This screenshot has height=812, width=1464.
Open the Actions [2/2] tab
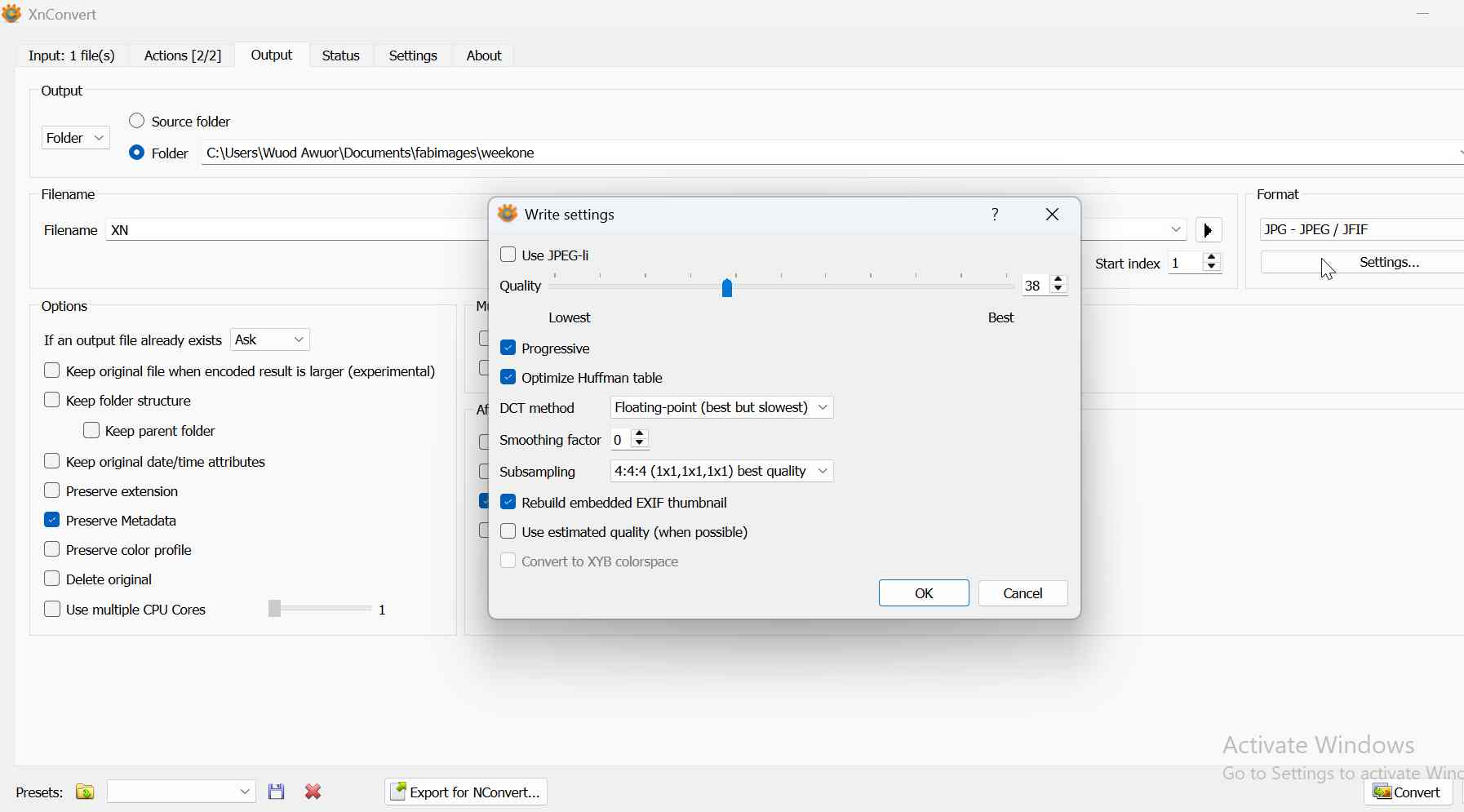tap(183, 55)
